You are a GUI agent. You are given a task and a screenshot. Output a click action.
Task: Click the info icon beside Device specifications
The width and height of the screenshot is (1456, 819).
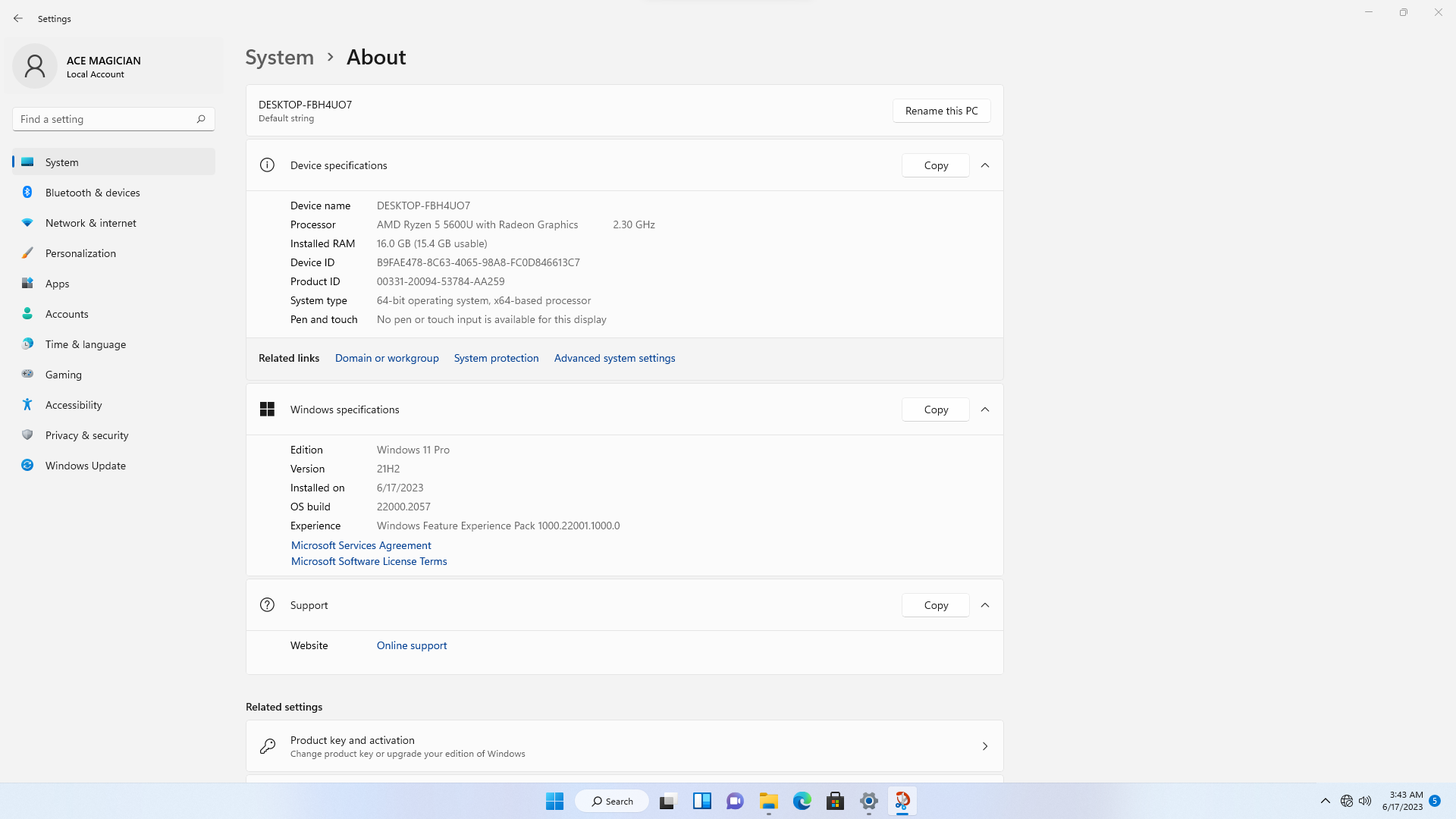267,165
